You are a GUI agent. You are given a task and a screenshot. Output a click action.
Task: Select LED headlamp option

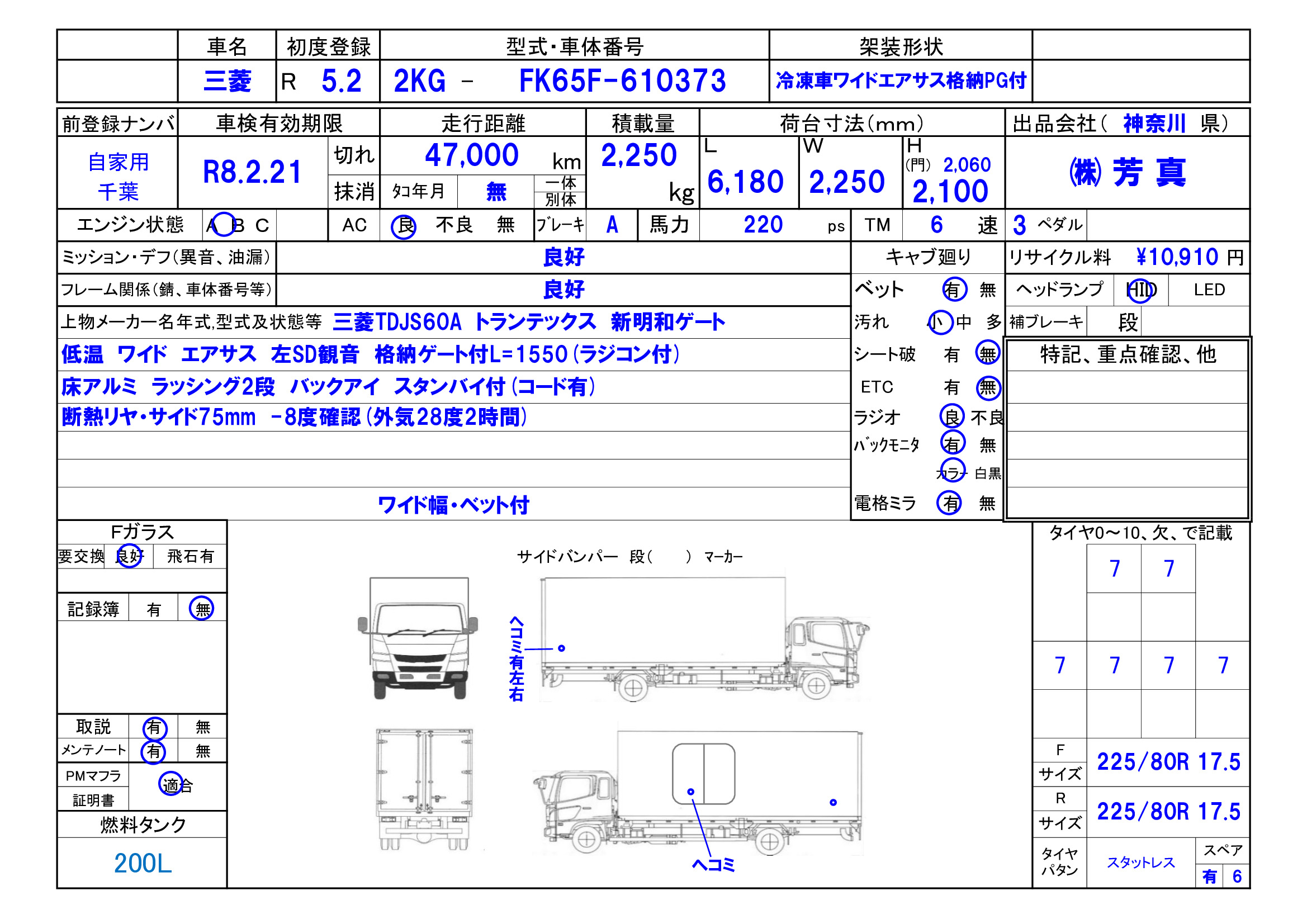tap(1209, 290)
